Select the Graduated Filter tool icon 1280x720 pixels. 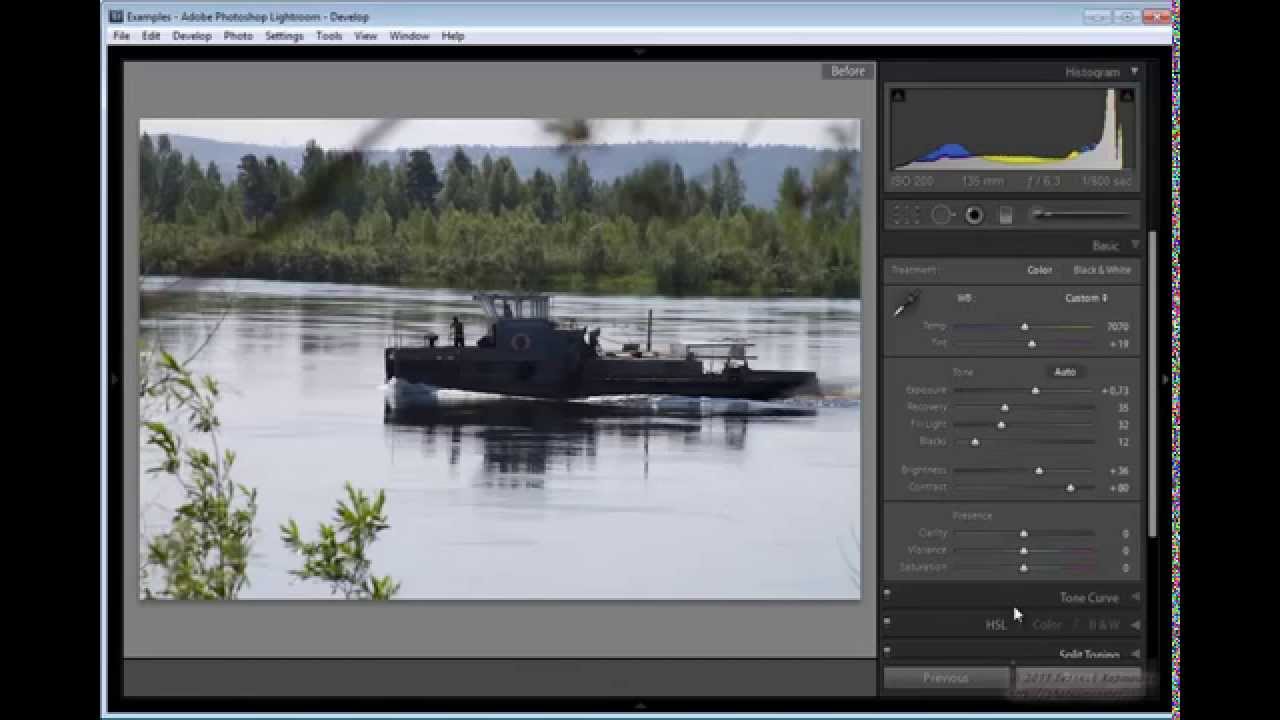[1006, 215]
